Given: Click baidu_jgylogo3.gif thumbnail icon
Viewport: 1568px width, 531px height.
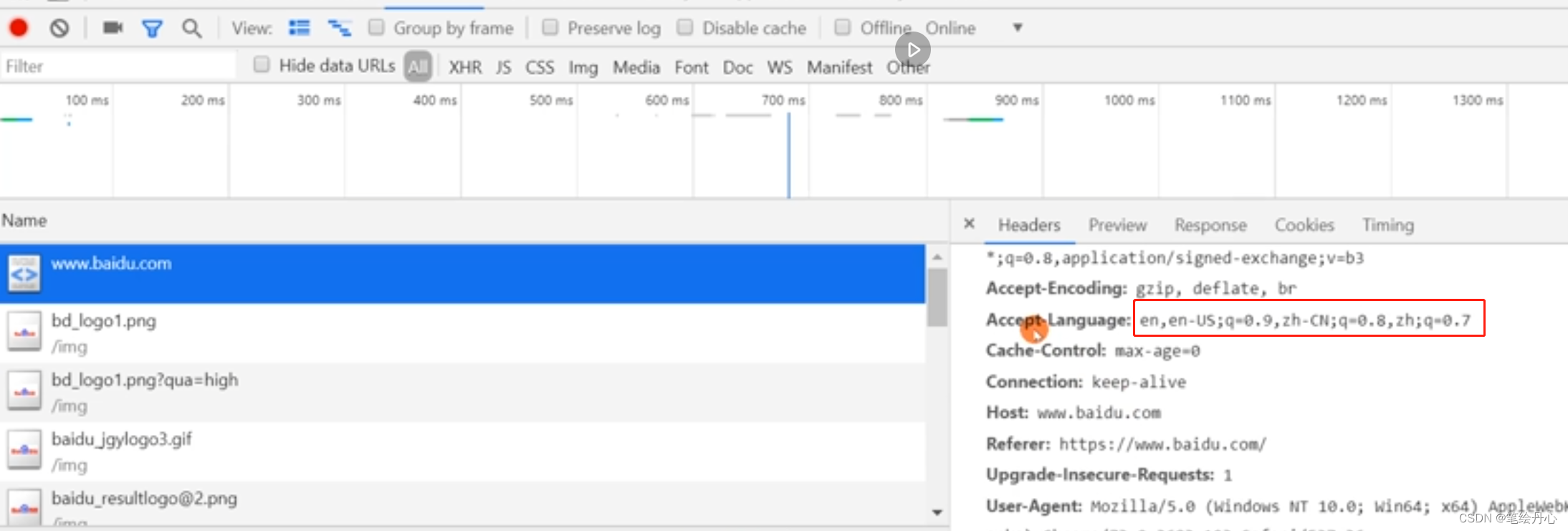Looking at the screenshot, I should (x=24, y=450).
